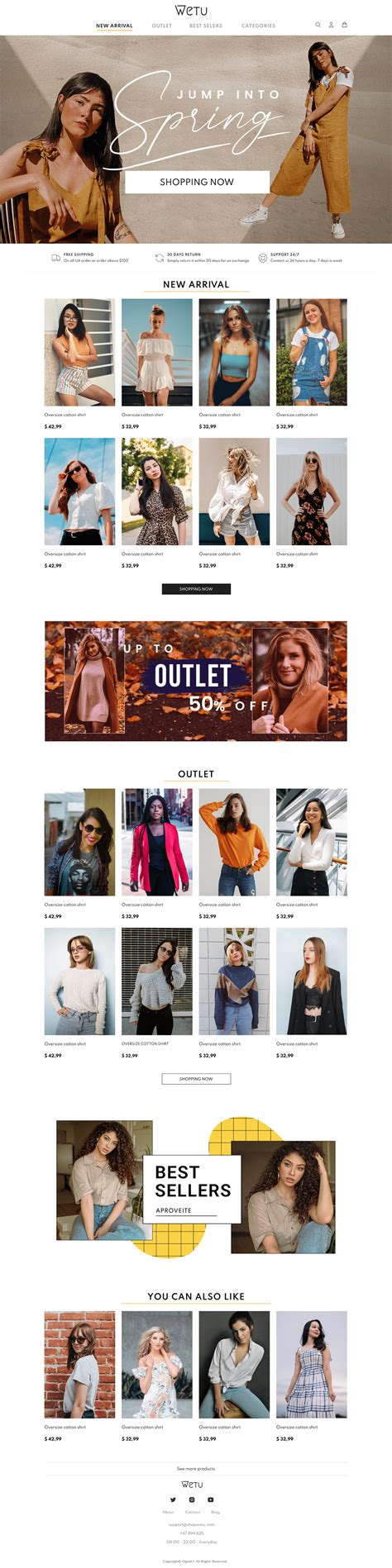Open the Best Selers menu item
The height and width of the screenshot is (1568, 392).
point(206,26)
